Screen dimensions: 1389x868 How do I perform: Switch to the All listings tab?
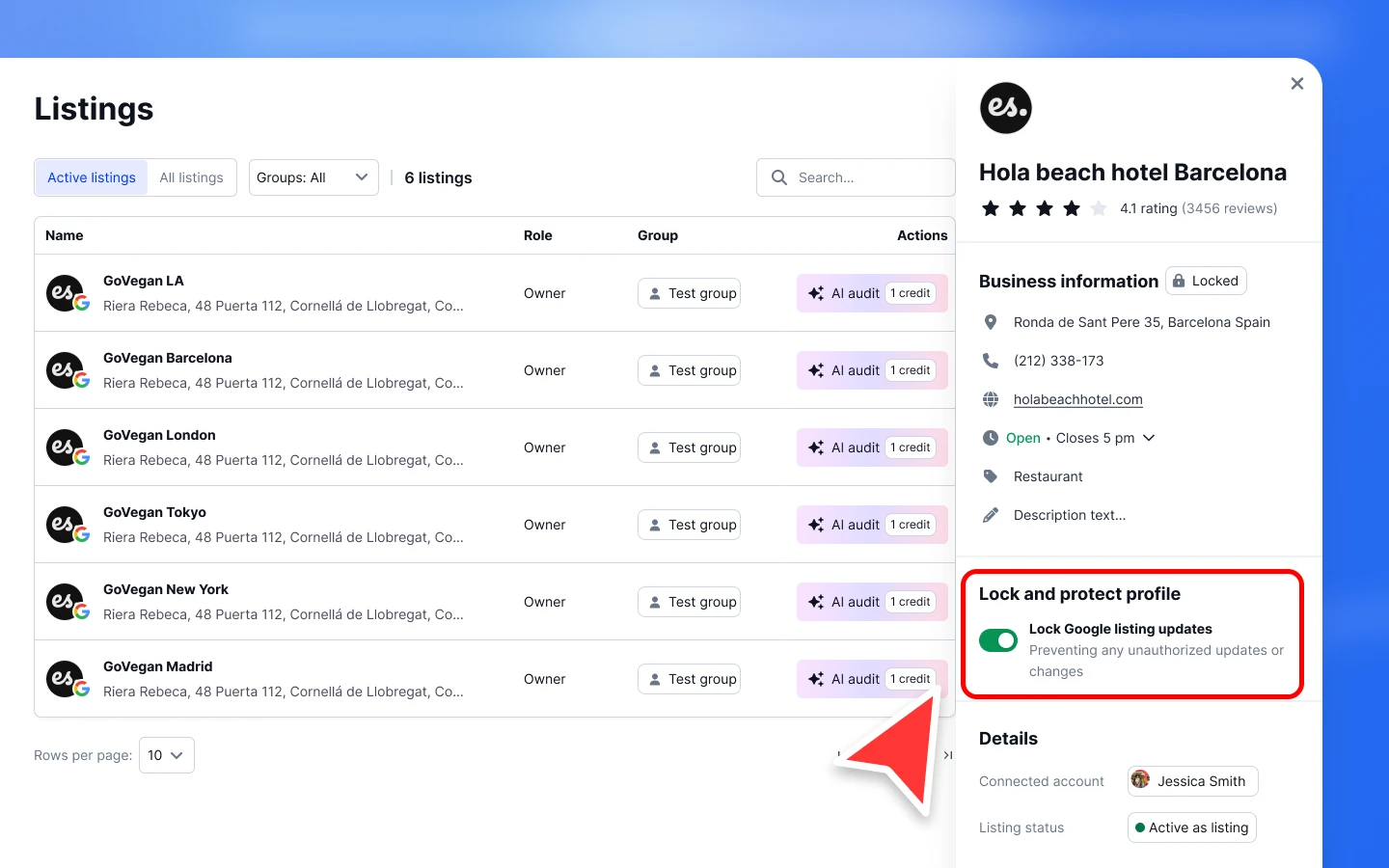(x=191, y=177)
